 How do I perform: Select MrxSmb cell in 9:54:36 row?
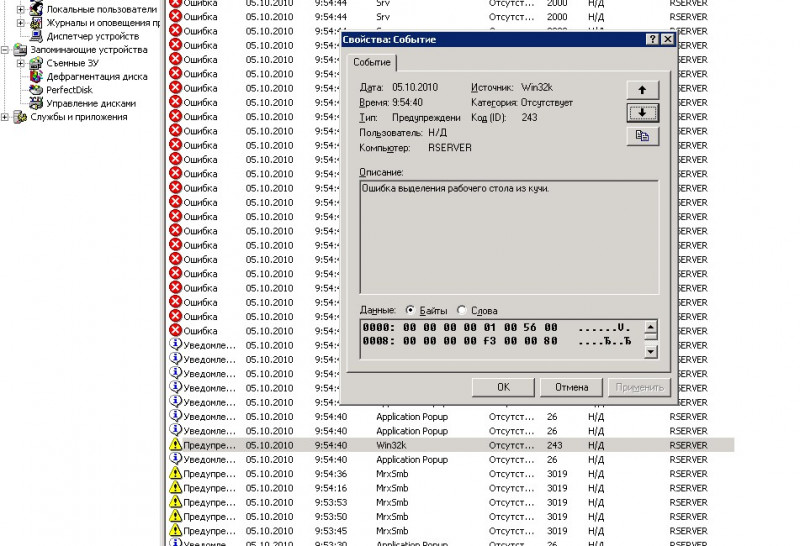pos(392,474)
